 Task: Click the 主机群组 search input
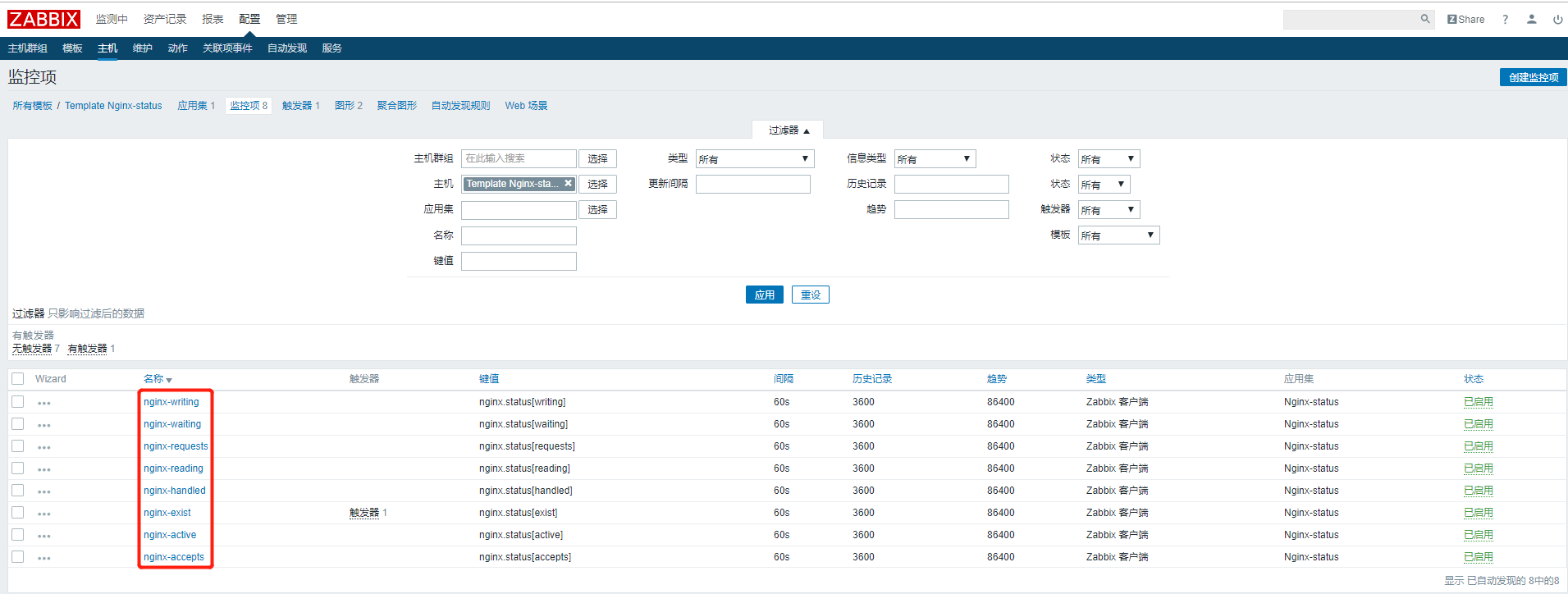pyautogui.click(x=519, y=158)
